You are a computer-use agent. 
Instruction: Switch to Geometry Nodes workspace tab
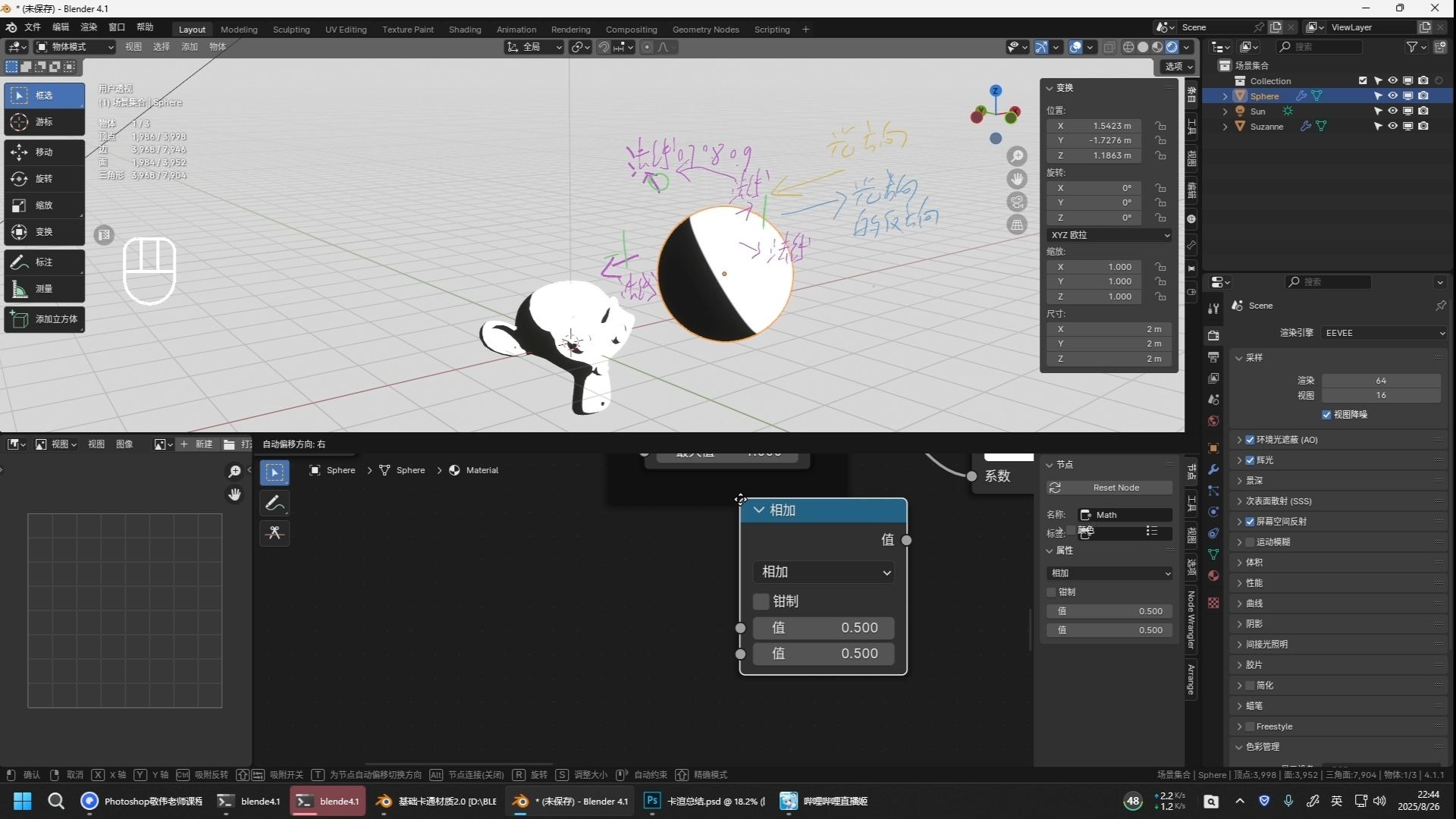[x=705, y=30]
